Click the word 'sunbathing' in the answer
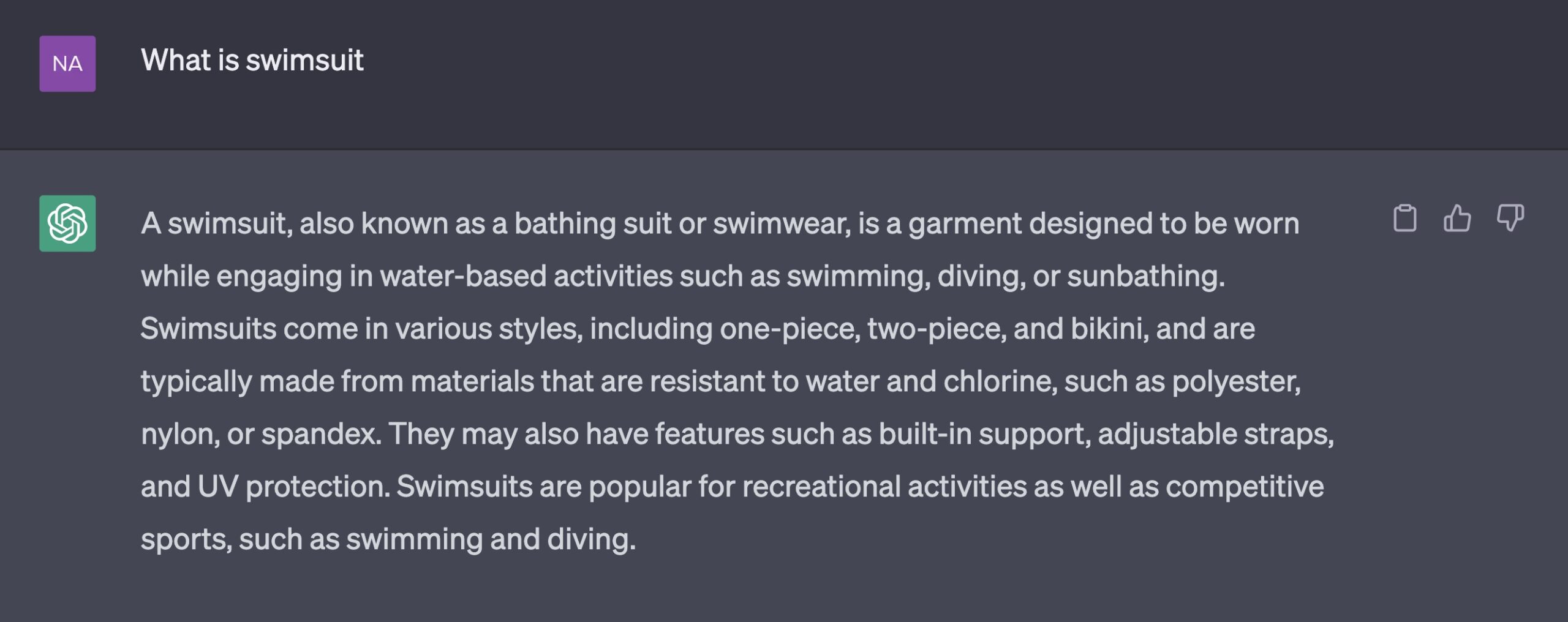 click(x=1143, y=277)
